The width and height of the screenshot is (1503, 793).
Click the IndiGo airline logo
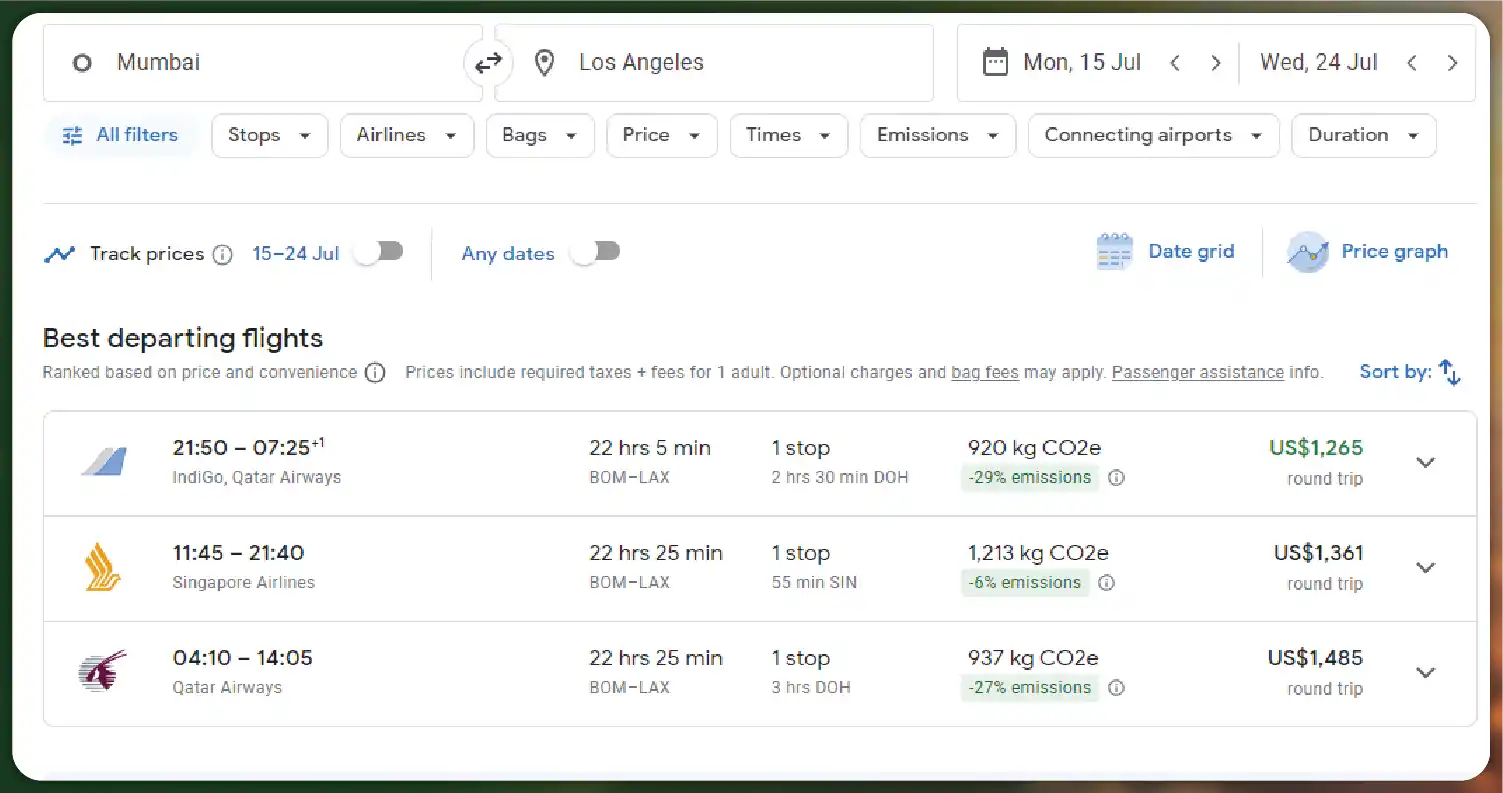103,462
